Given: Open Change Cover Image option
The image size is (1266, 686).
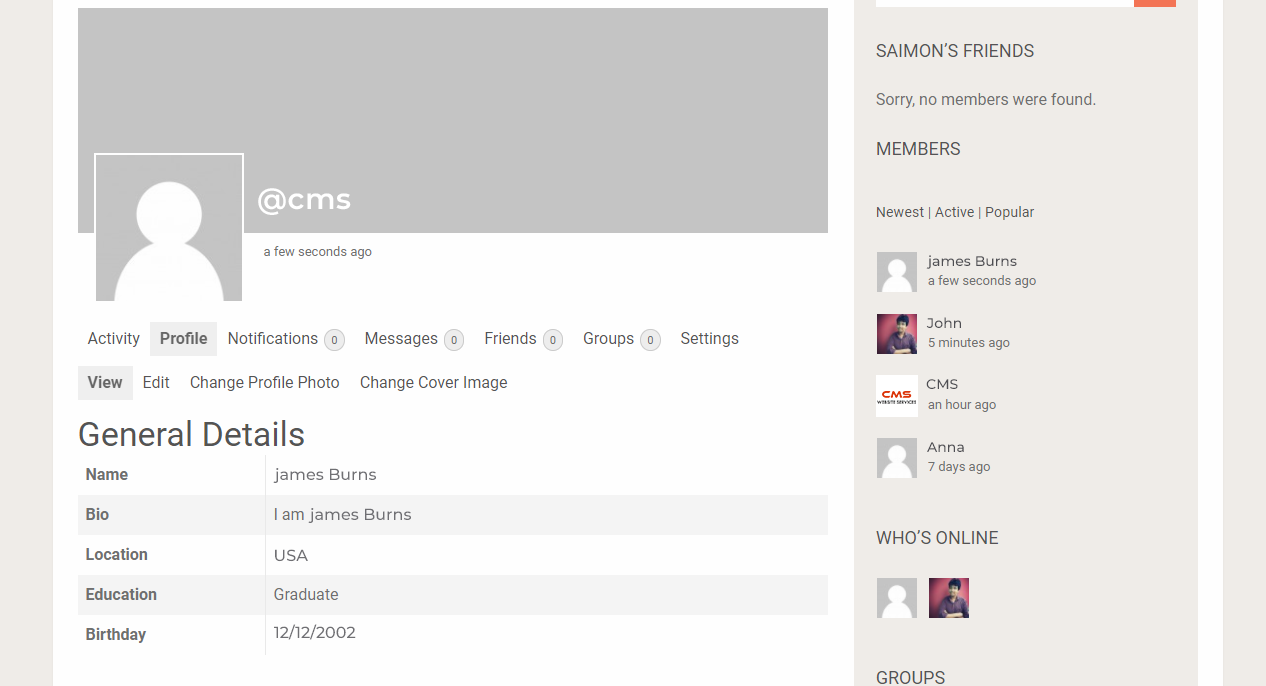Looking at the screenshot, I should (433, 383).
